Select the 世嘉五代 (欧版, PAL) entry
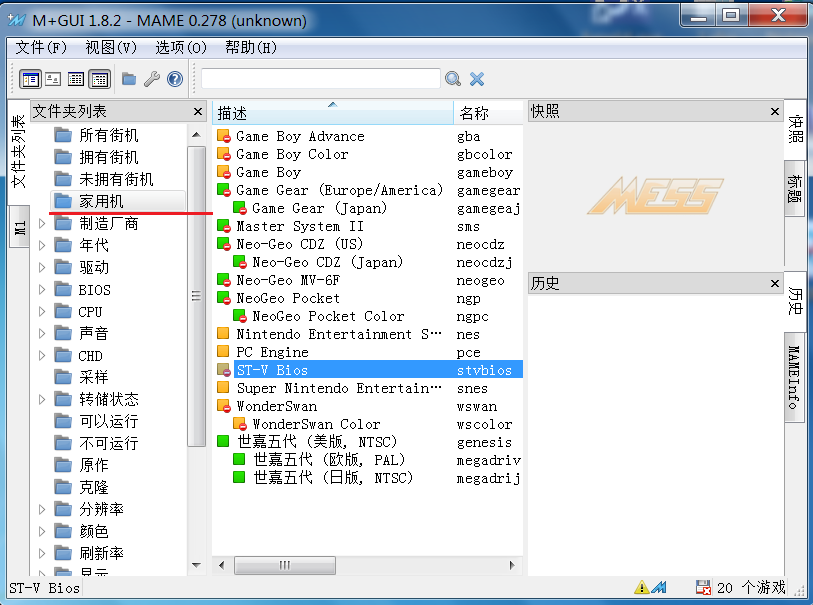Viewport: 813px width, 605px height. click(x=329, y=459)
